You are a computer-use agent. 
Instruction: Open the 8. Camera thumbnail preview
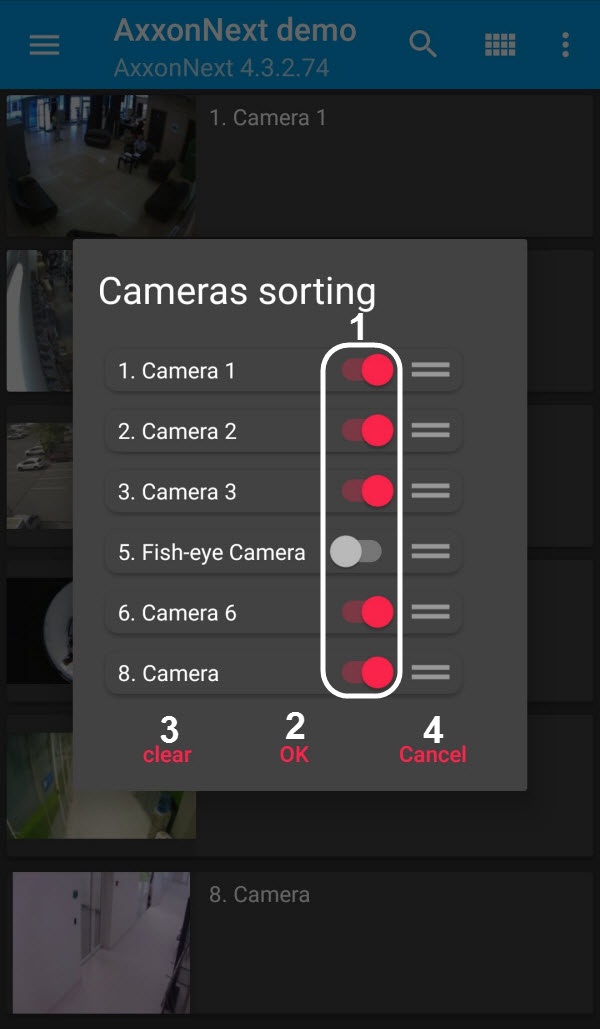101,942
